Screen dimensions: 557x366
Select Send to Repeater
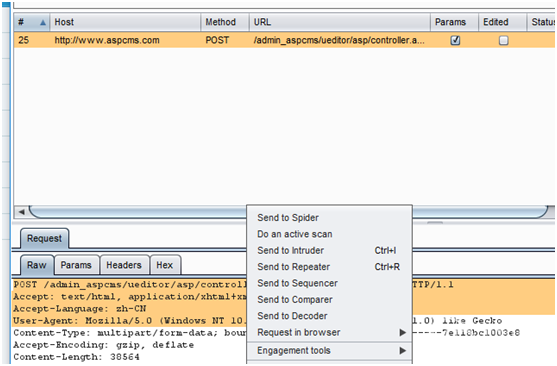(x=329, y=267)
